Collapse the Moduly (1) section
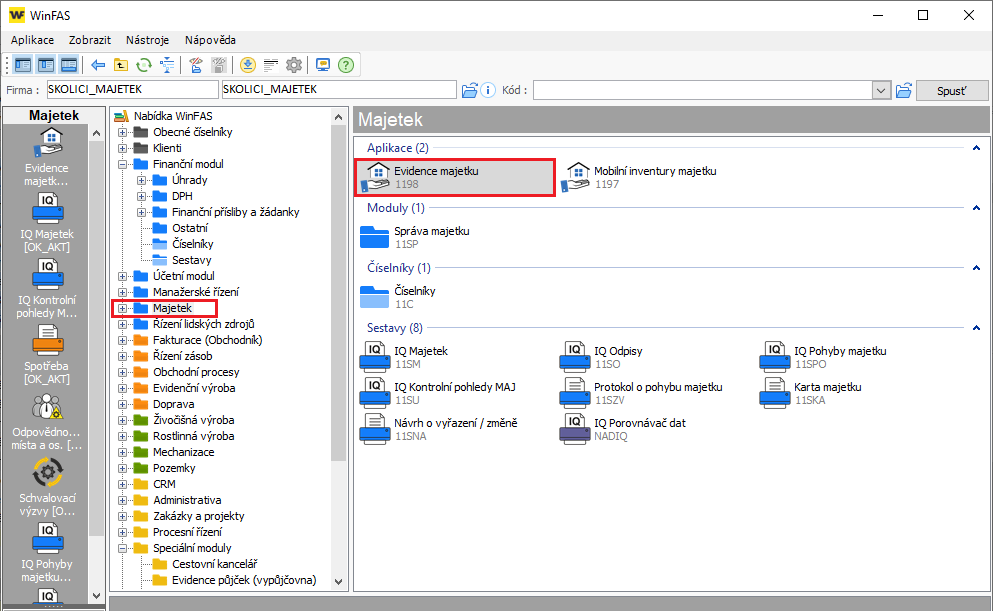The width and height of the screenshot is (993, 611). pos(977,208)
